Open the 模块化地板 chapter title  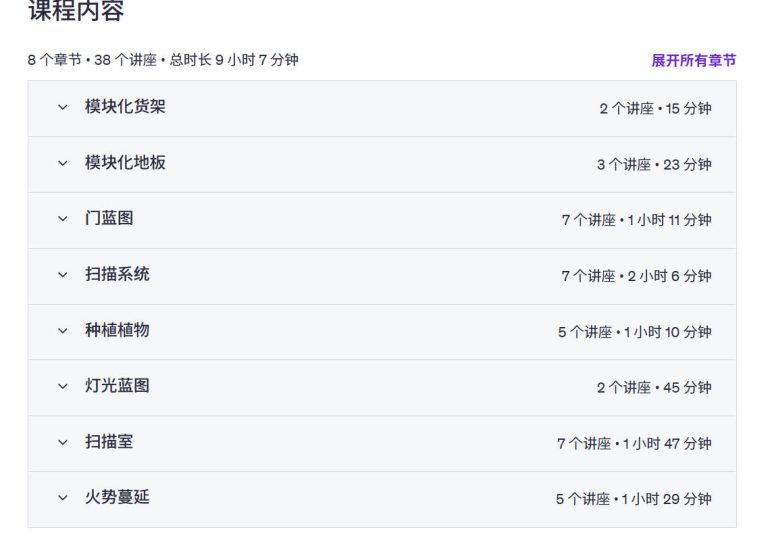pos(125,163)
